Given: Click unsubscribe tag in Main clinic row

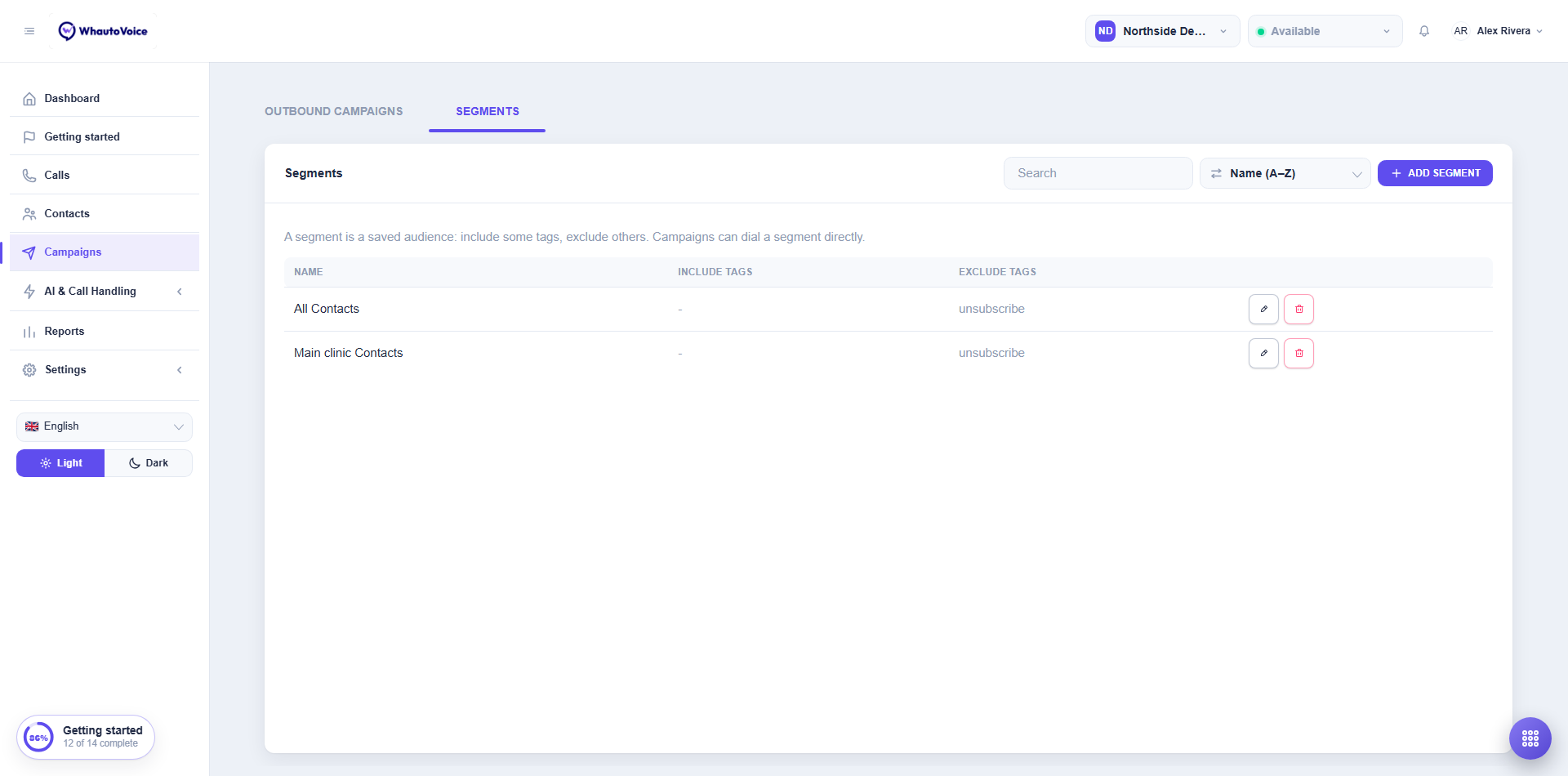Looking at the screenshot, I should pyautogui.click(x=991, y=353).
